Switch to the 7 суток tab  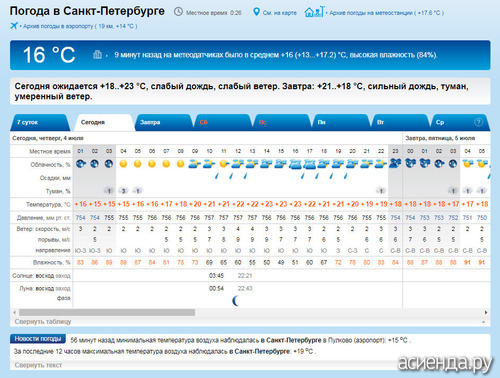pos(39,122)
